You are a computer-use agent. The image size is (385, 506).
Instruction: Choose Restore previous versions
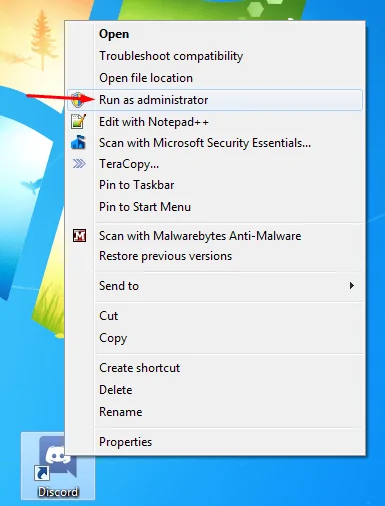(215, 256)
